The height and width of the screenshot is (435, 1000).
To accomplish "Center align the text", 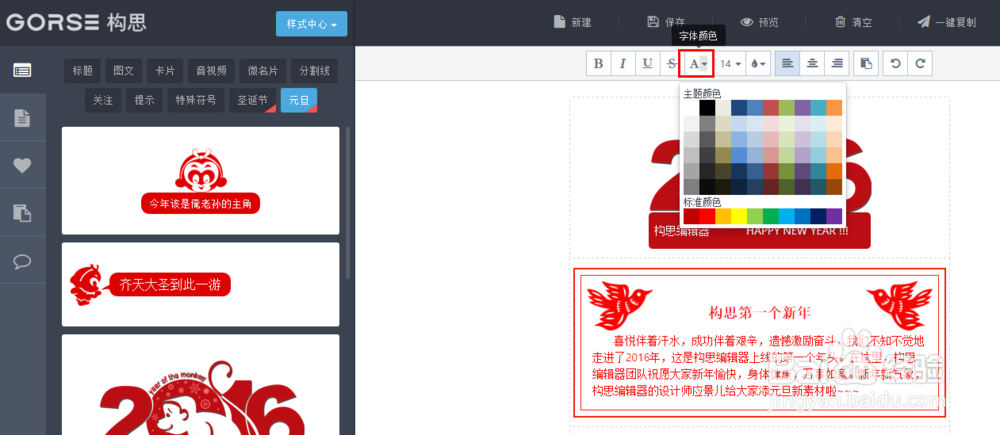I will click(x=812, y=64).
